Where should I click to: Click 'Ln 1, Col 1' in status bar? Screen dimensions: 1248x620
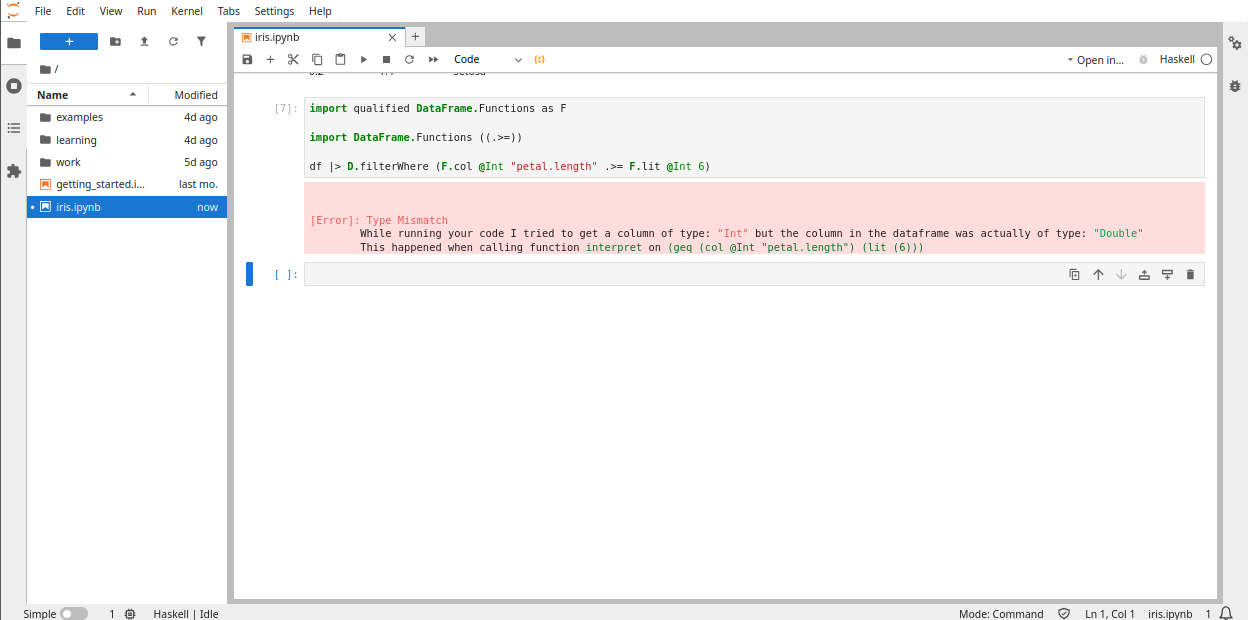[x=1110, y=614]
